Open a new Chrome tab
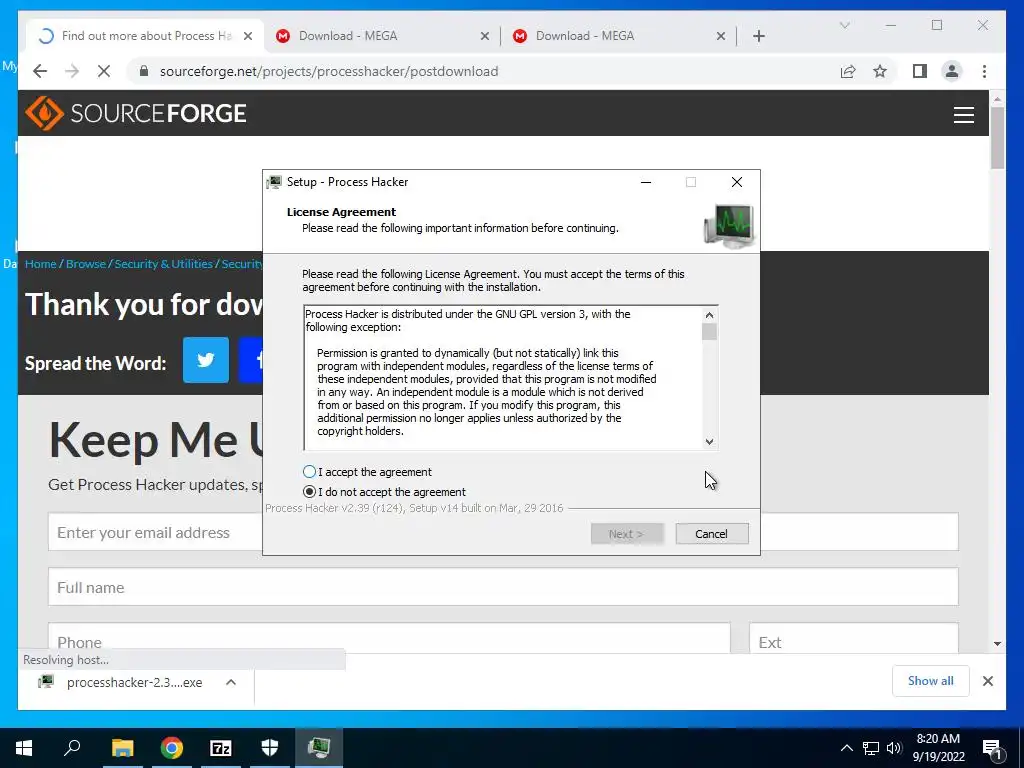Screen dimensions: 1024x768 click(758, 36)
